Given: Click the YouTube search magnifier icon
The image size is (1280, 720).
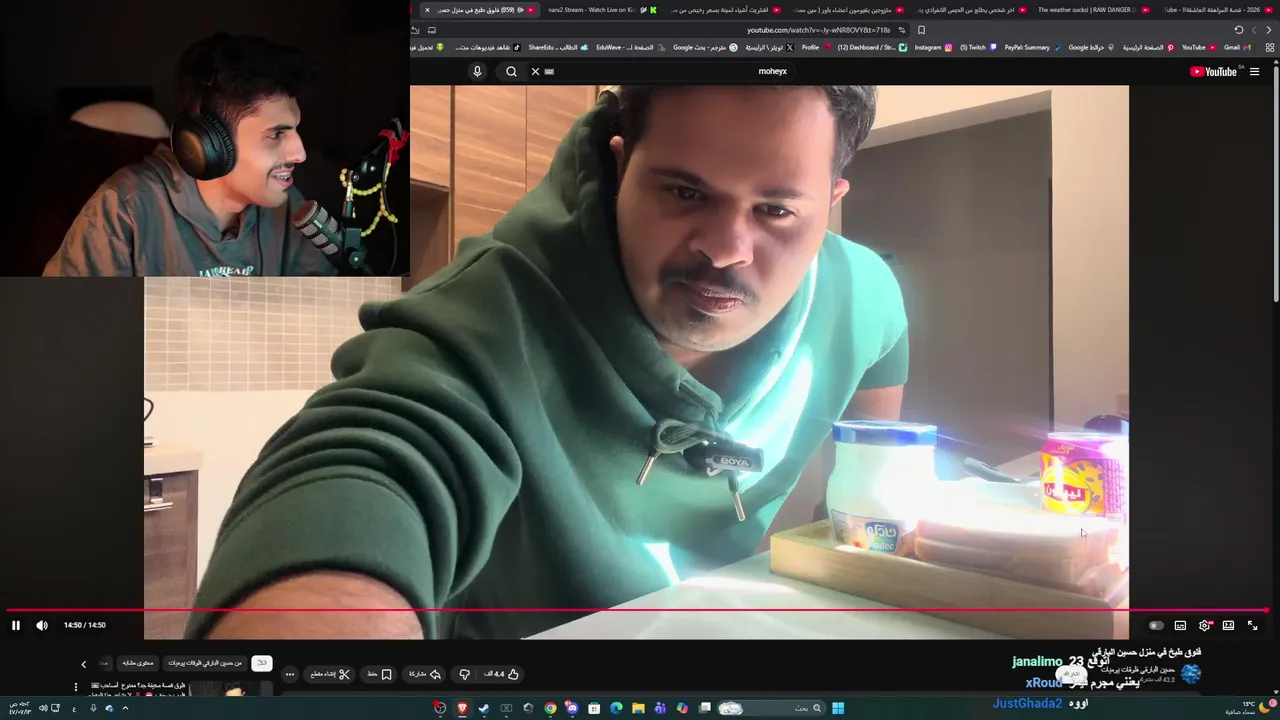Looking at the screenshot, I should [x=511, y=71].
